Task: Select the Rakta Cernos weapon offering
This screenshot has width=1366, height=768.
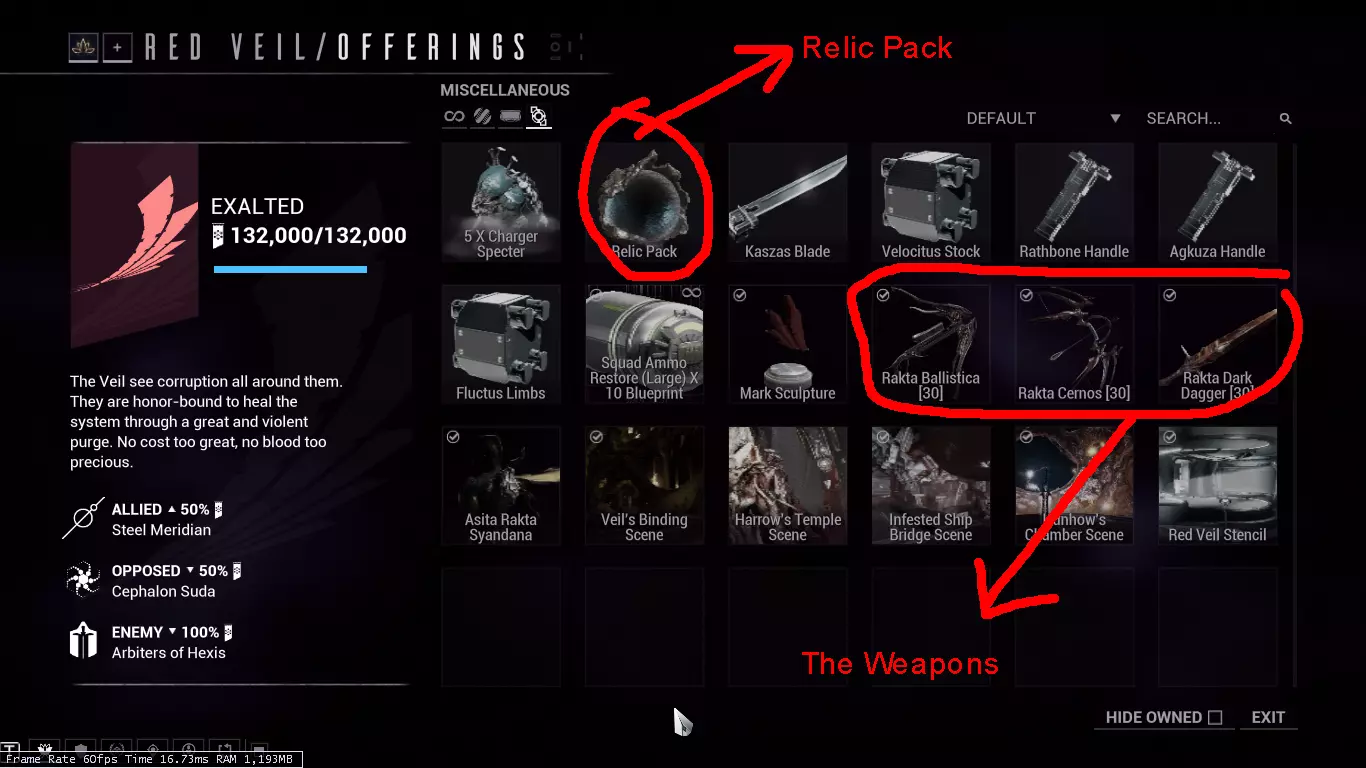Action: 1074,344
